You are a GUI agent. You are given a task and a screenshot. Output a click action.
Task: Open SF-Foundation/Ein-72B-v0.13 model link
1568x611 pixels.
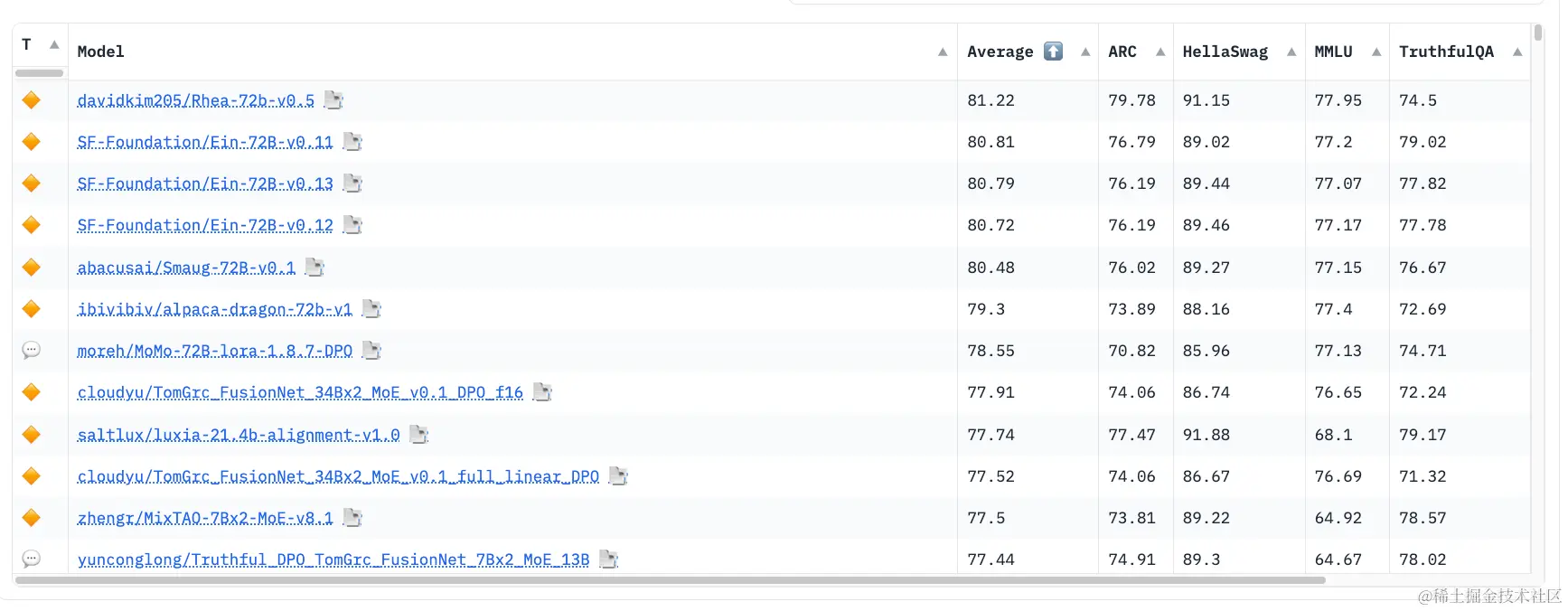pos(205,183)
